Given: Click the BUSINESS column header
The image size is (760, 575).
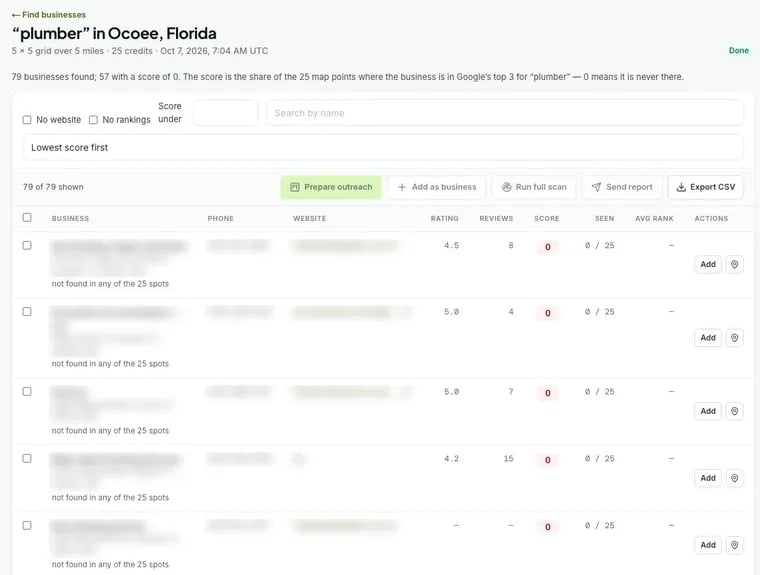Looking at the screenshot, I should click(70, 219).
